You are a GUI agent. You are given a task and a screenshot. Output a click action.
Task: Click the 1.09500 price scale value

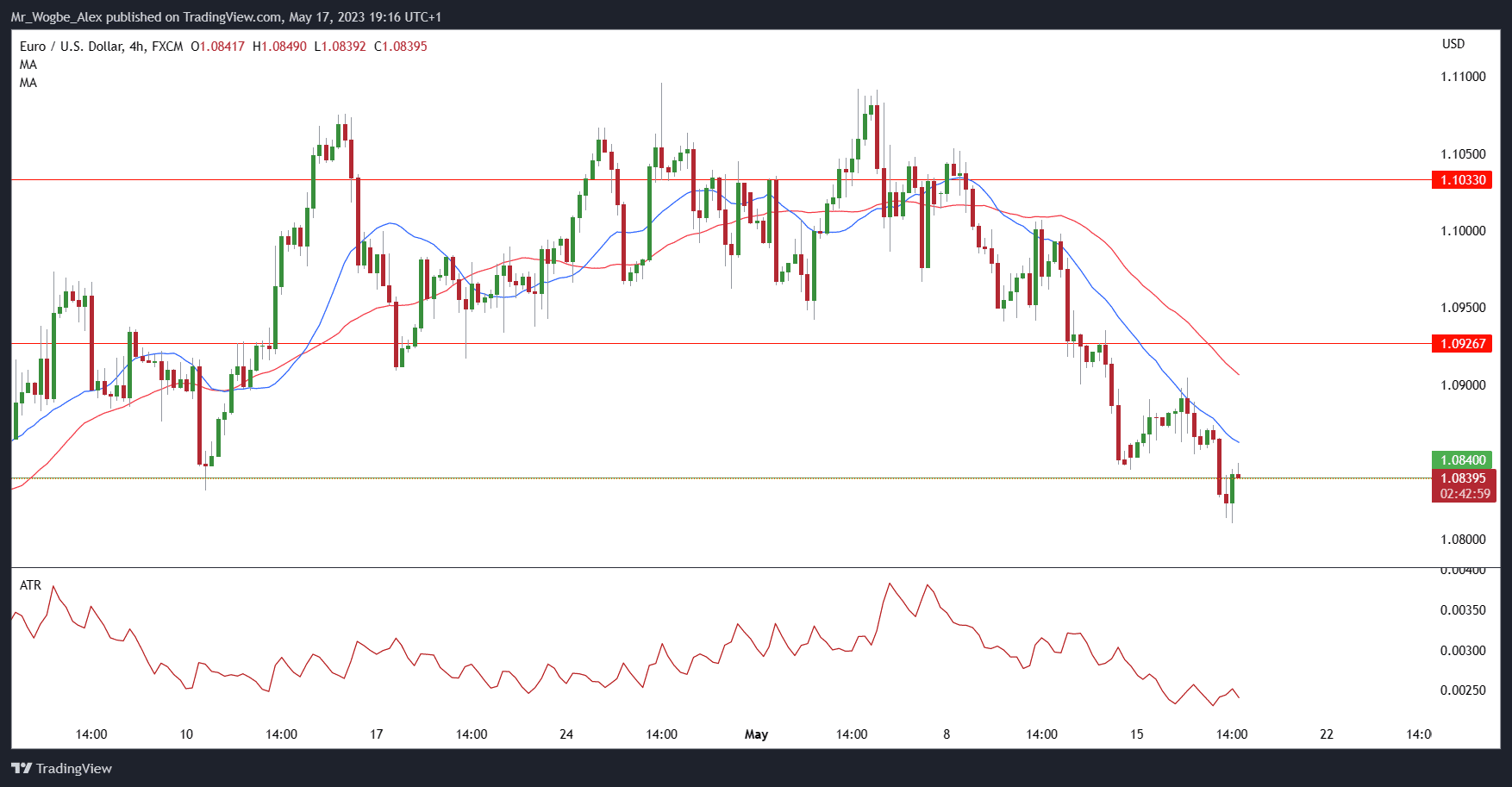click(x=1463, y=308)
